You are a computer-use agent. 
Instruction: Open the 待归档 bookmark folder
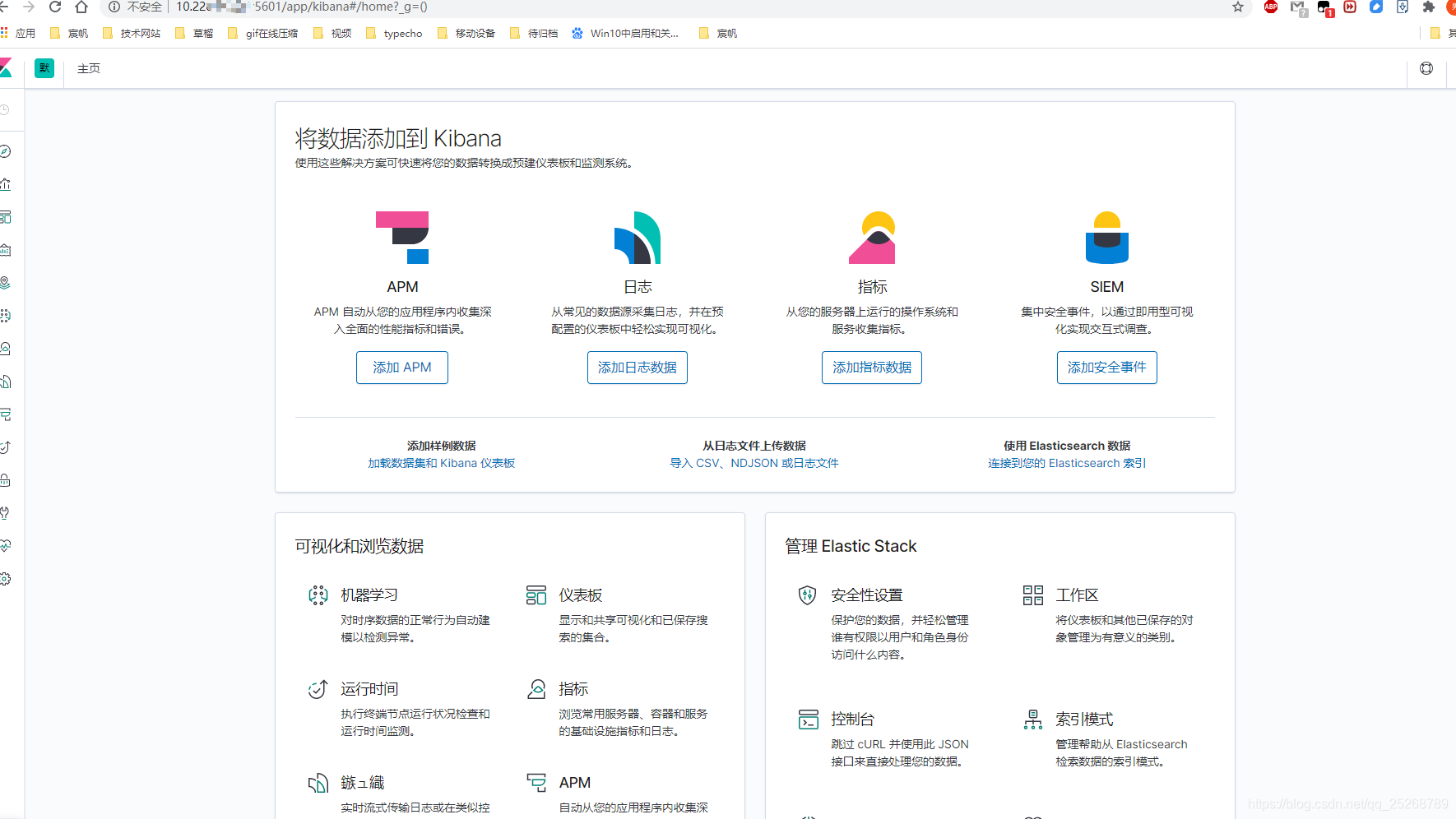pos(534,33)
